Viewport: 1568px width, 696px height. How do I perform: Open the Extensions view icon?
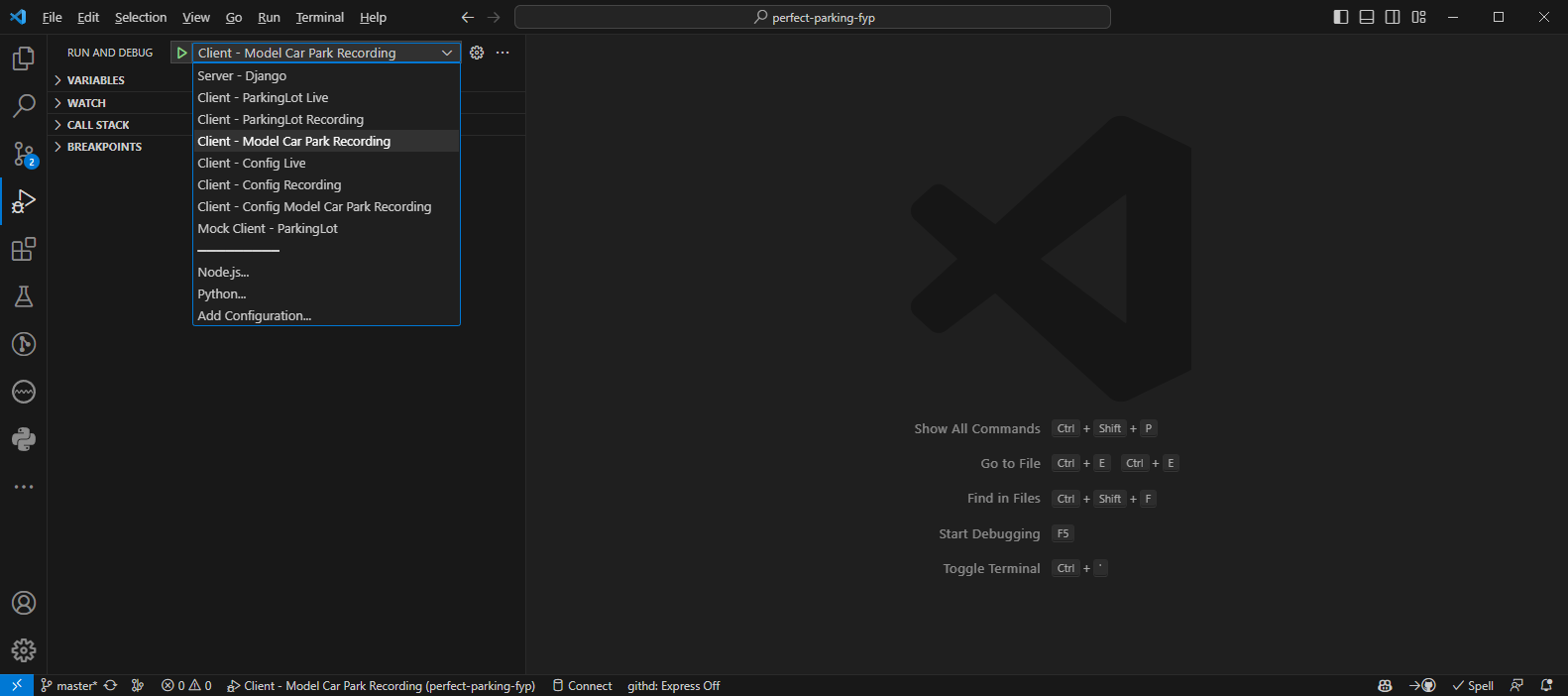(24, 249)
